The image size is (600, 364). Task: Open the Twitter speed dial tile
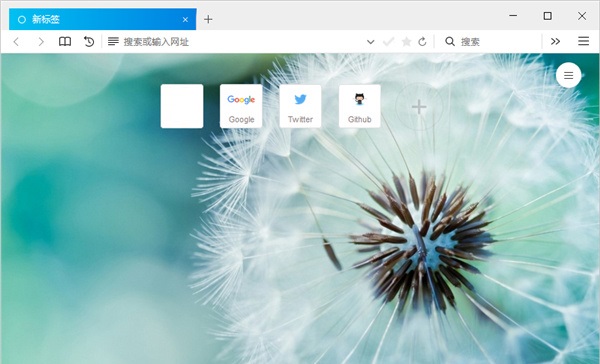[300, 106]
